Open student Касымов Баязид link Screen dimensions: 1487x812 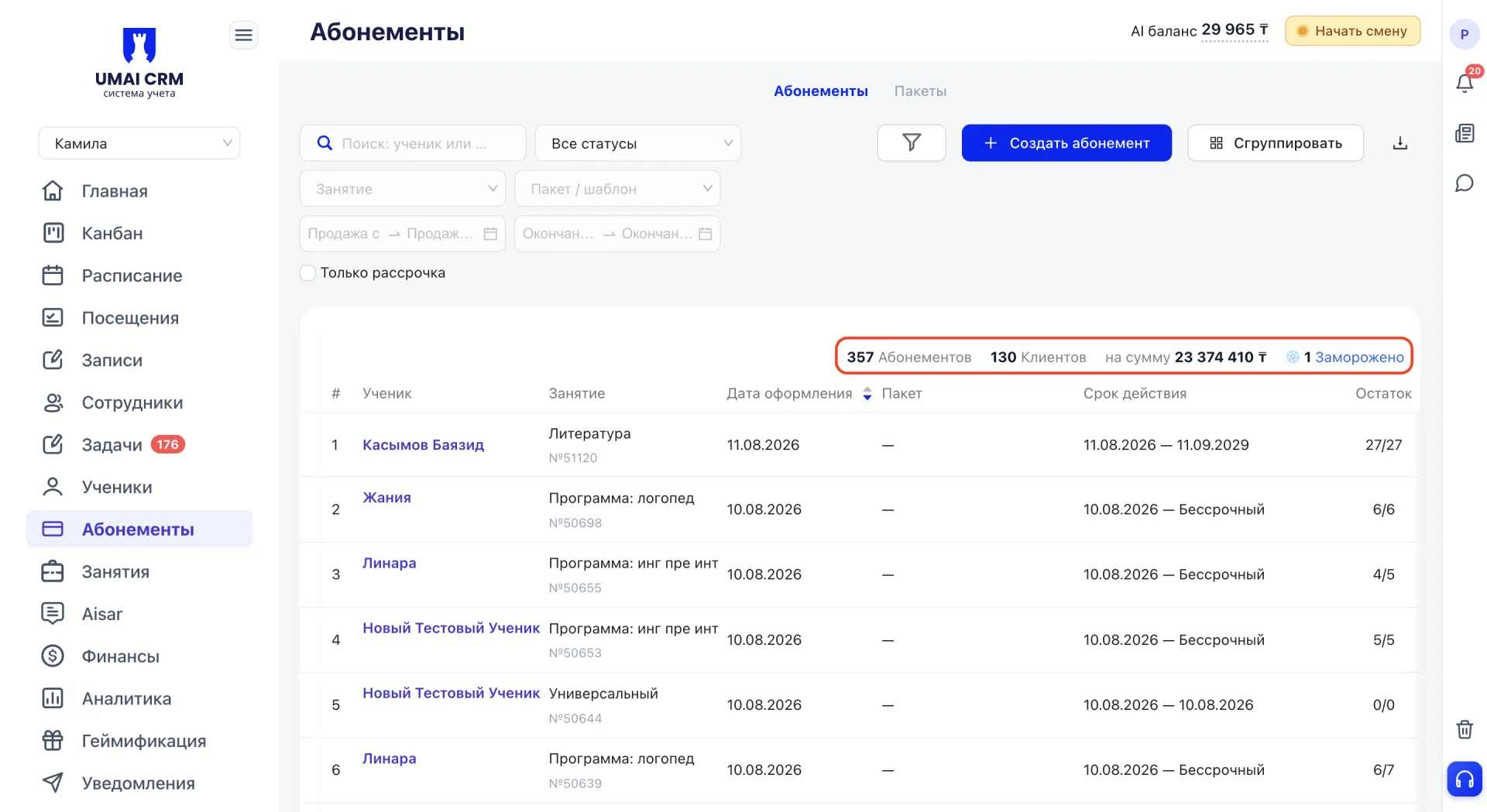pyautogui.click(x=423, y=445)
